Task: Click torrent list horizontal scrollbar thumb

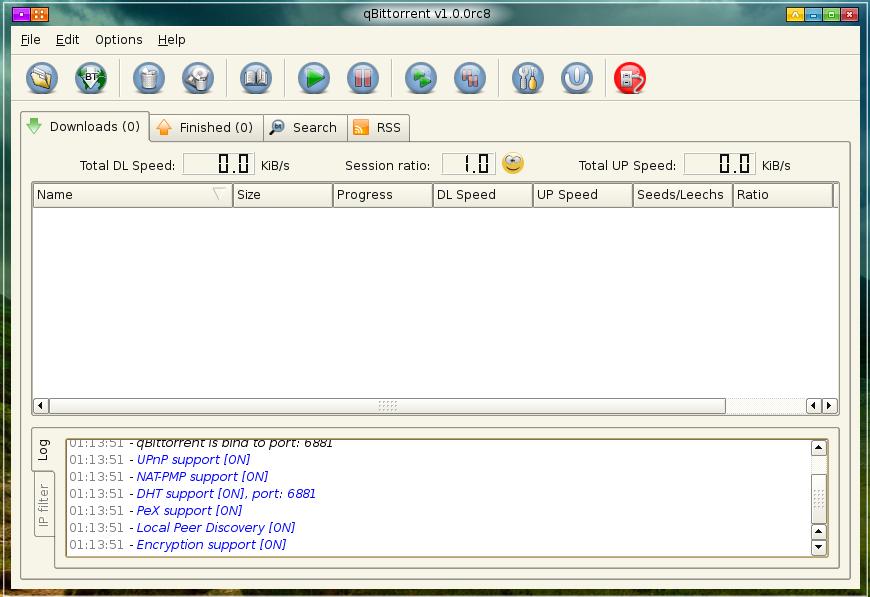Action: click(387, 406)
